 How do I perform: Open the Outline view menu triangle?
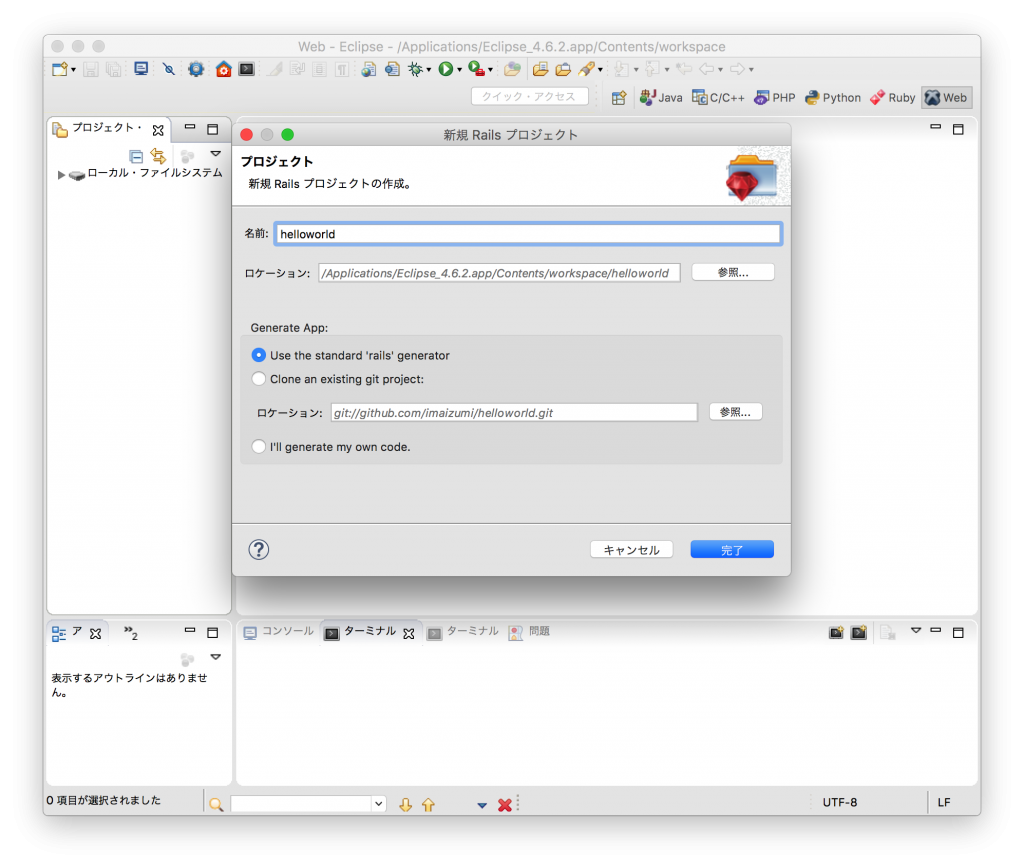(216, 657)
